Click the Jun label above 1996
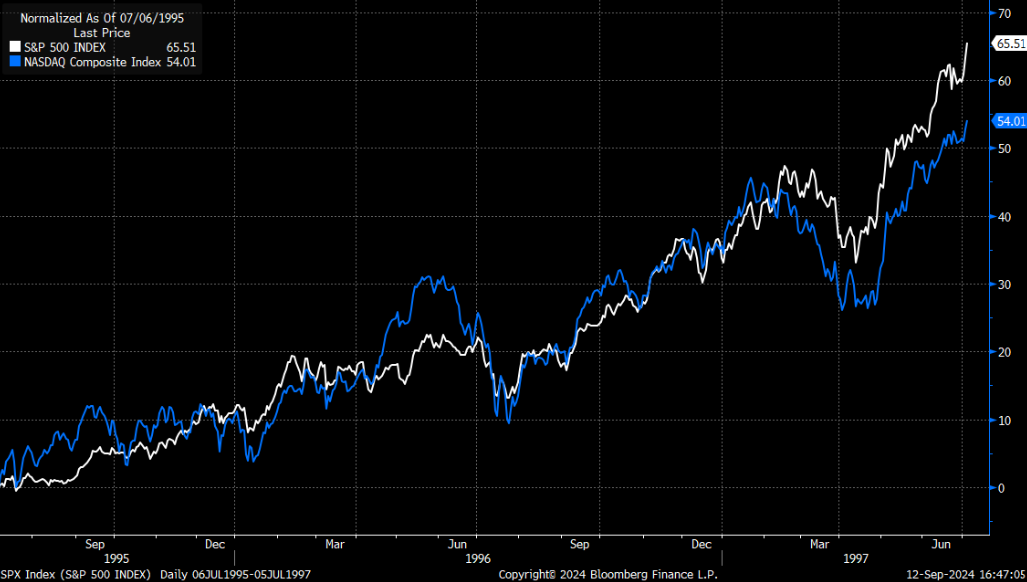This screenshot has width=1027, height=582. (x=457, y=544)
